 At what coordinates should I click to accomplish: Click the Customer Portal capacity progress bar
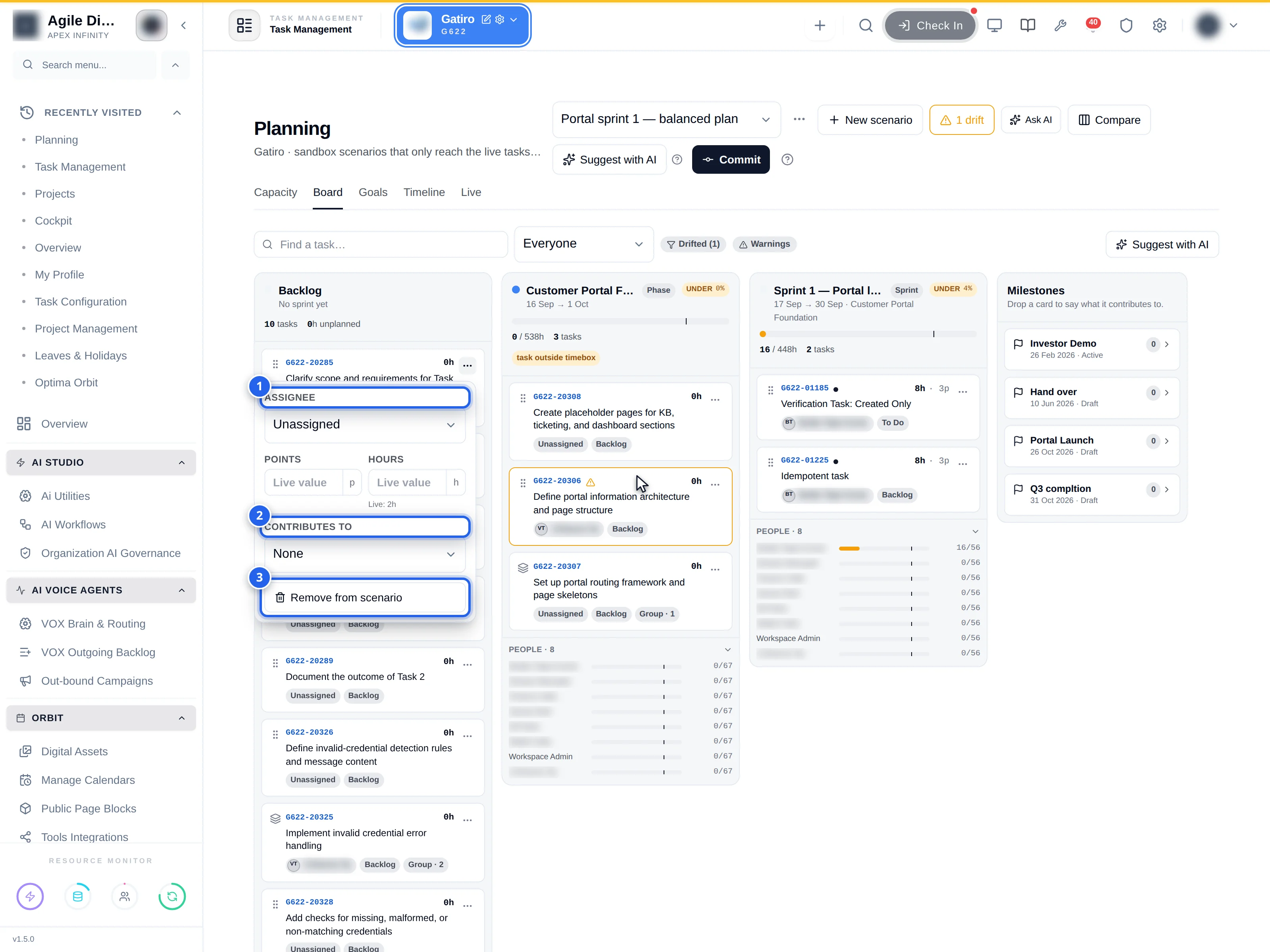click(x=620, y=321)
